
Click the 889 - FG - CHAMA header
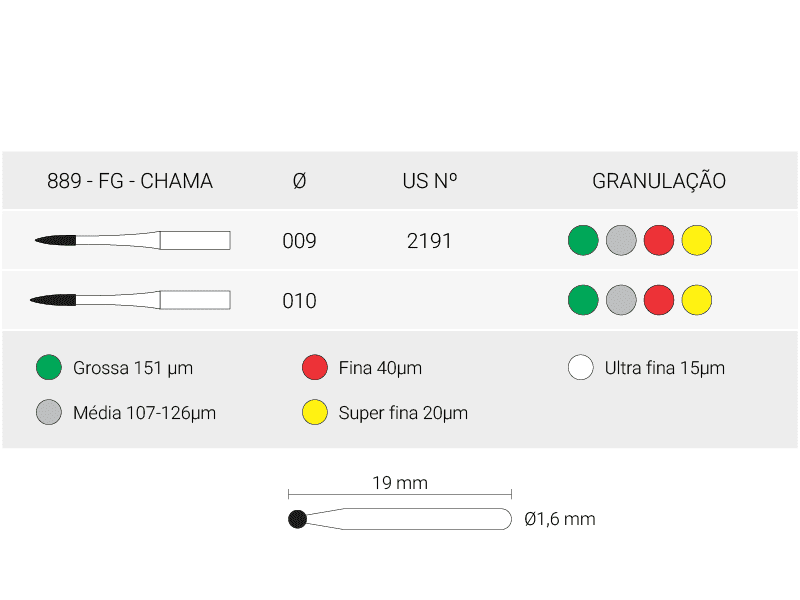tap(130, 181)
